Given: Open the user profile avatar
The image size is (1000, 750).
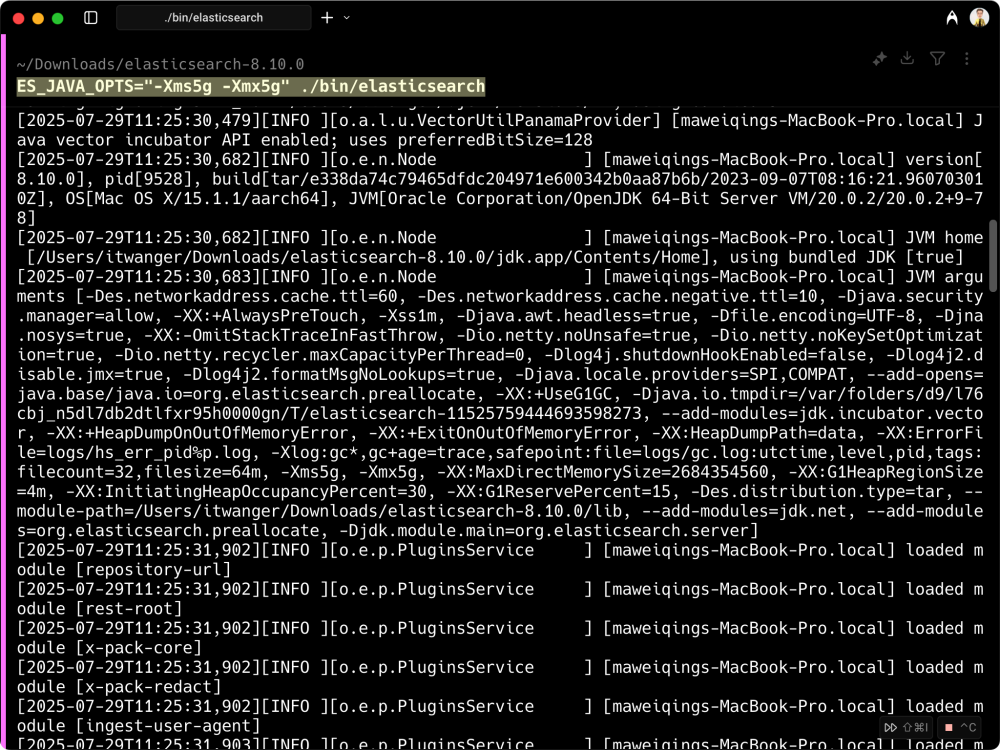Looking at the screenshot, I should [x=979, y=18].
